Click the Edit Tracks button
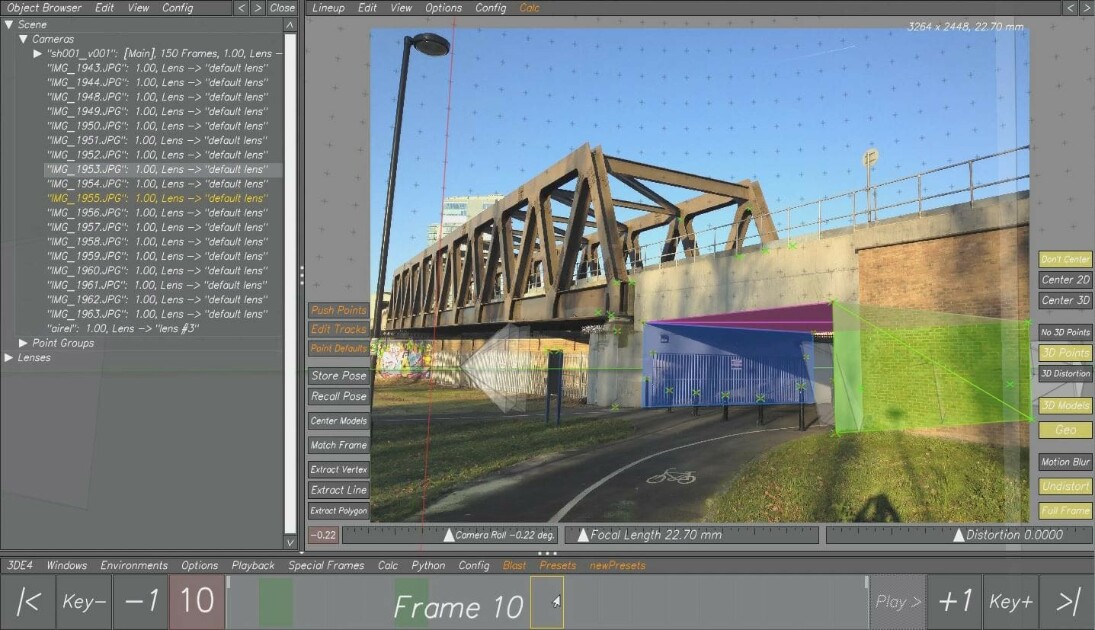Image resolution: width=1095 pixels, height=630 pixels. coord(339,329)
